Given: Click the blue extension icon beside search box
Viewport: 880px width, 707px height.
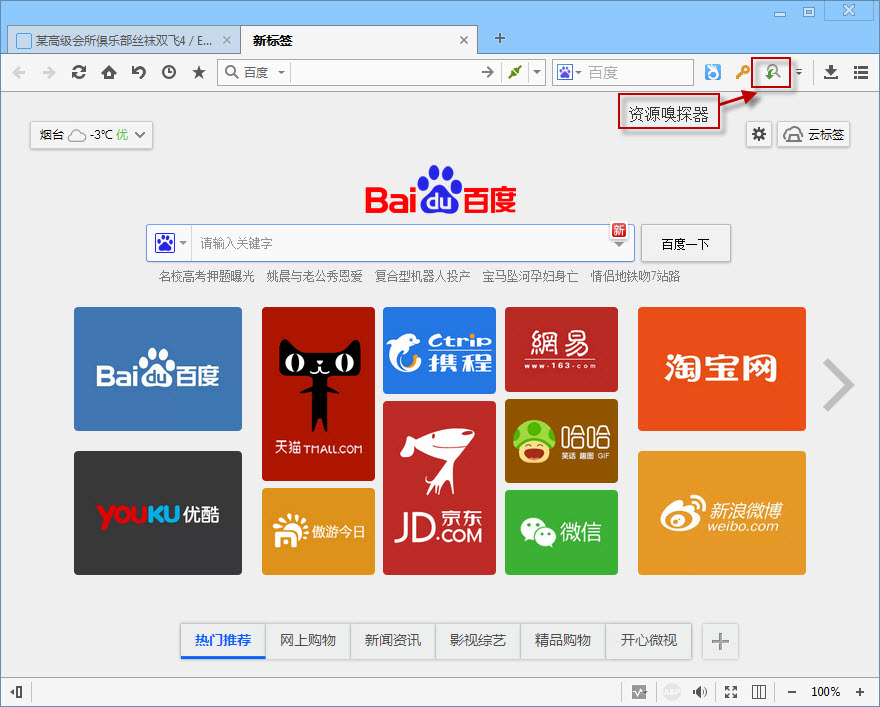Looking at the screenshot, I should pyautogui.click(x=713, y=72).
